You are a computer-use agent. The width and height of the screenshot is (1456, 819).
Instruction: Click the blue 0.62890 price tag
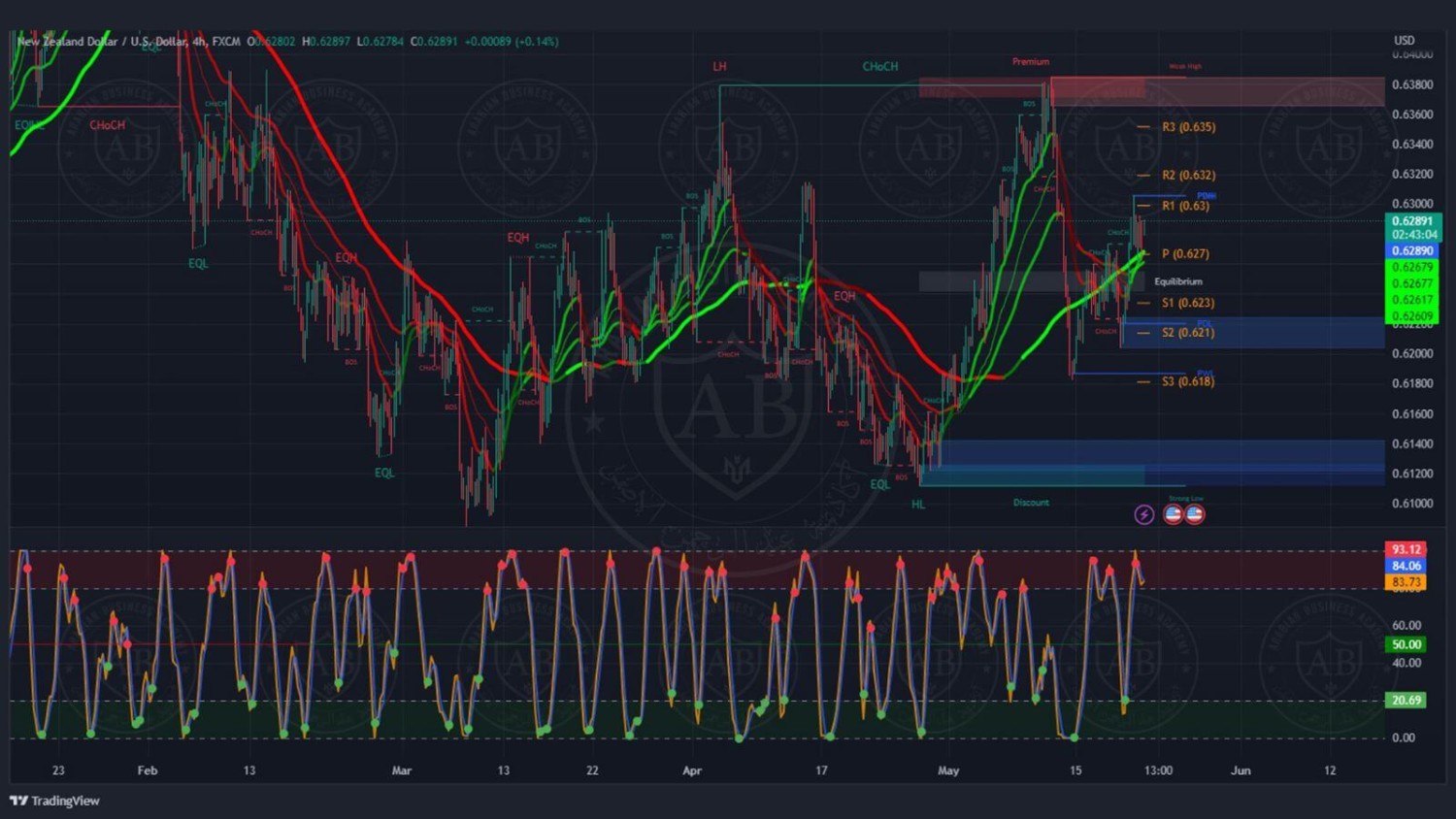(x=1412, y=250)
